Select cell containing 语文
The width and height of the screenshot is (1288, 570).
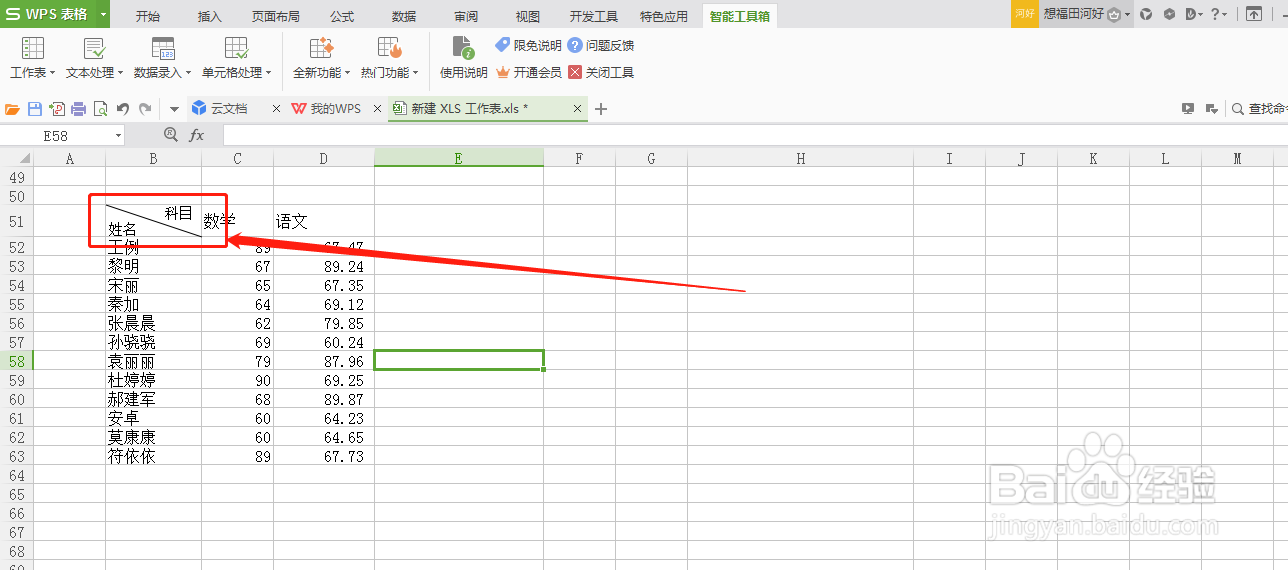[324, 222]
